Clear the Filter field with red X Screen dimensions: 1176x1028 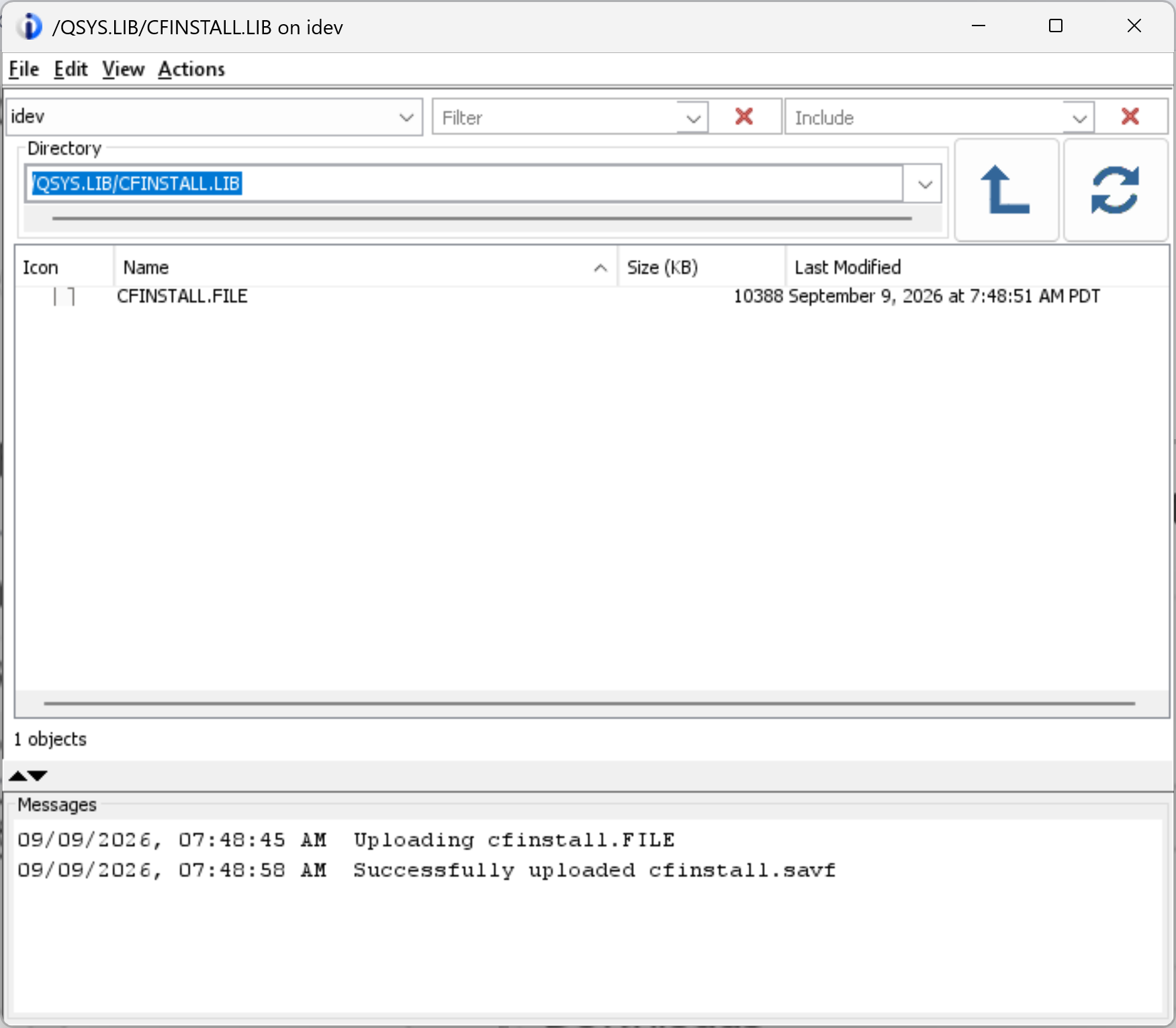pyautogui.click(x=744, y=117)
